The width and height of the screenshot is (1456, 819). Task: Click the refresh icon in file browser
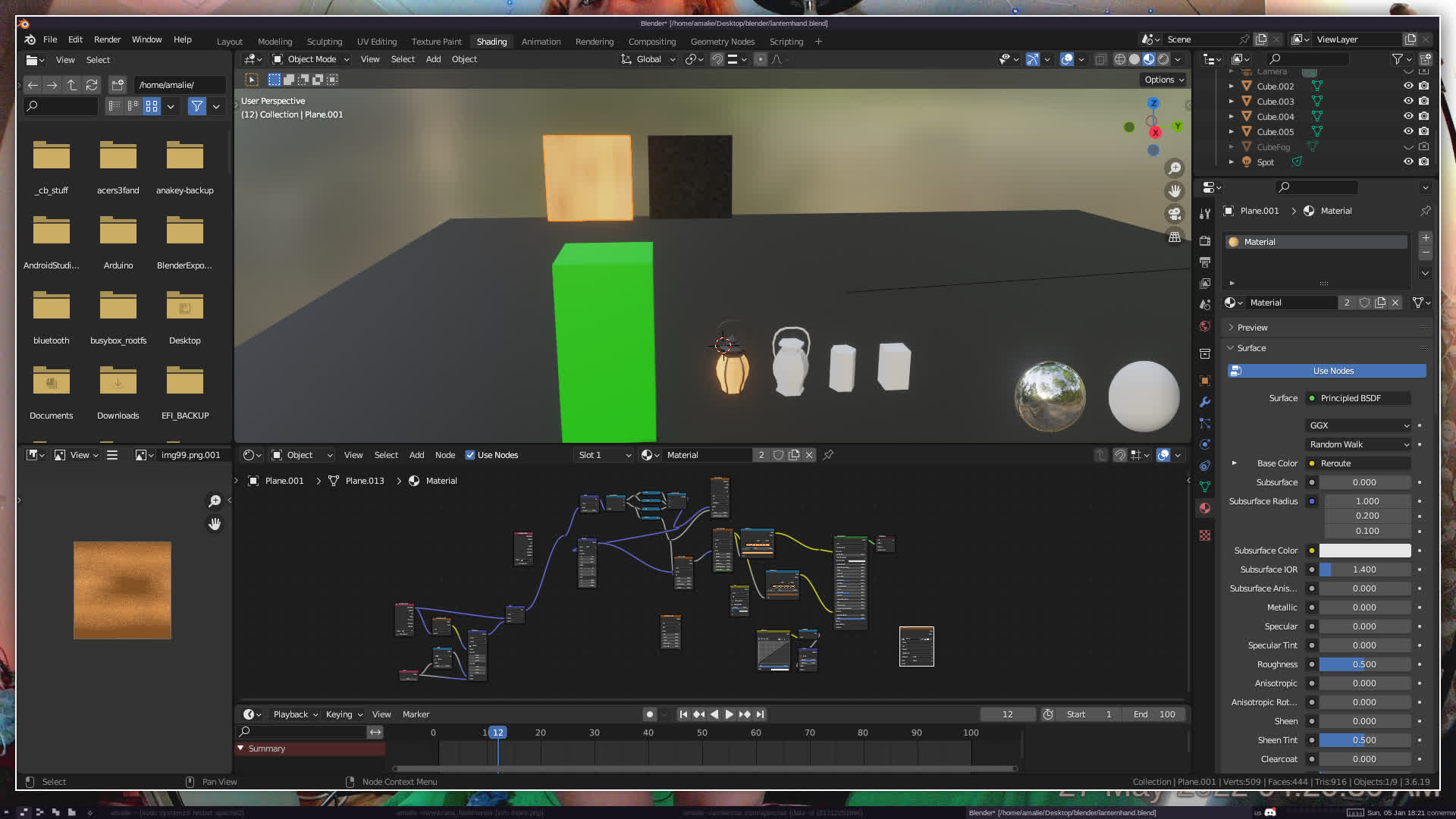pyautogui.click(x=92, y=85)
